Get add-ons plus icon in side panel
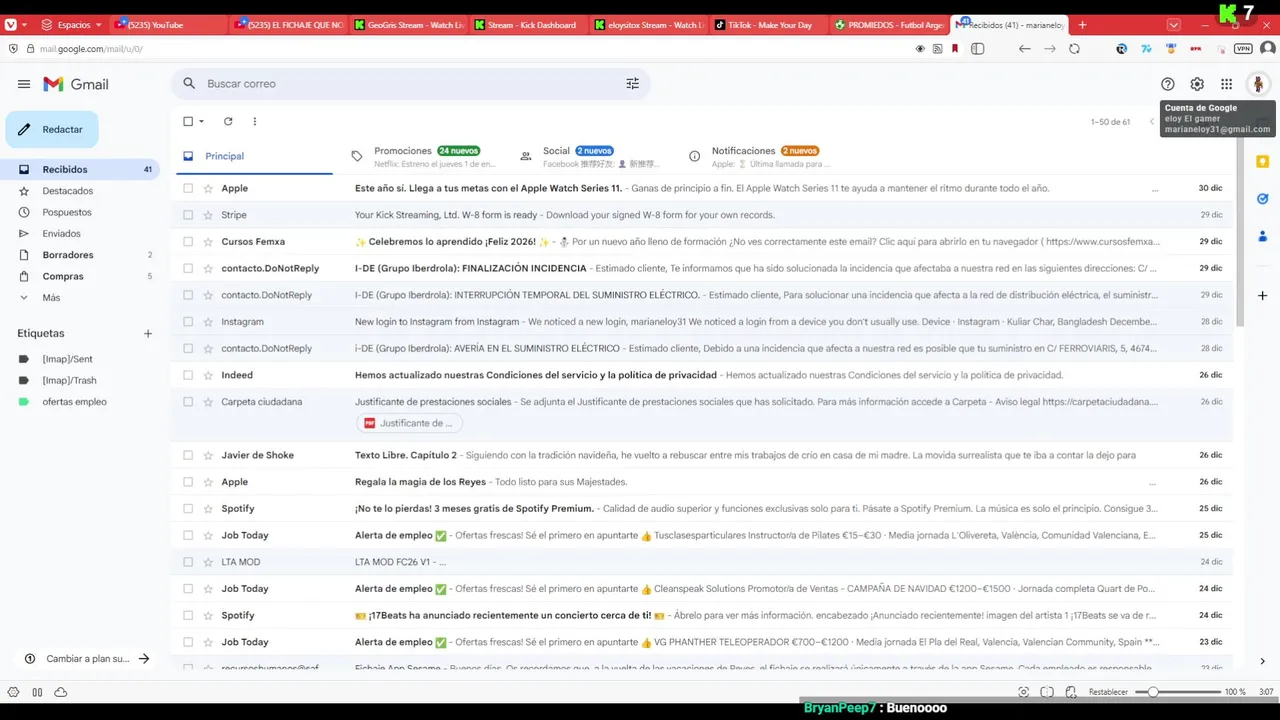 coord(1262,296)
